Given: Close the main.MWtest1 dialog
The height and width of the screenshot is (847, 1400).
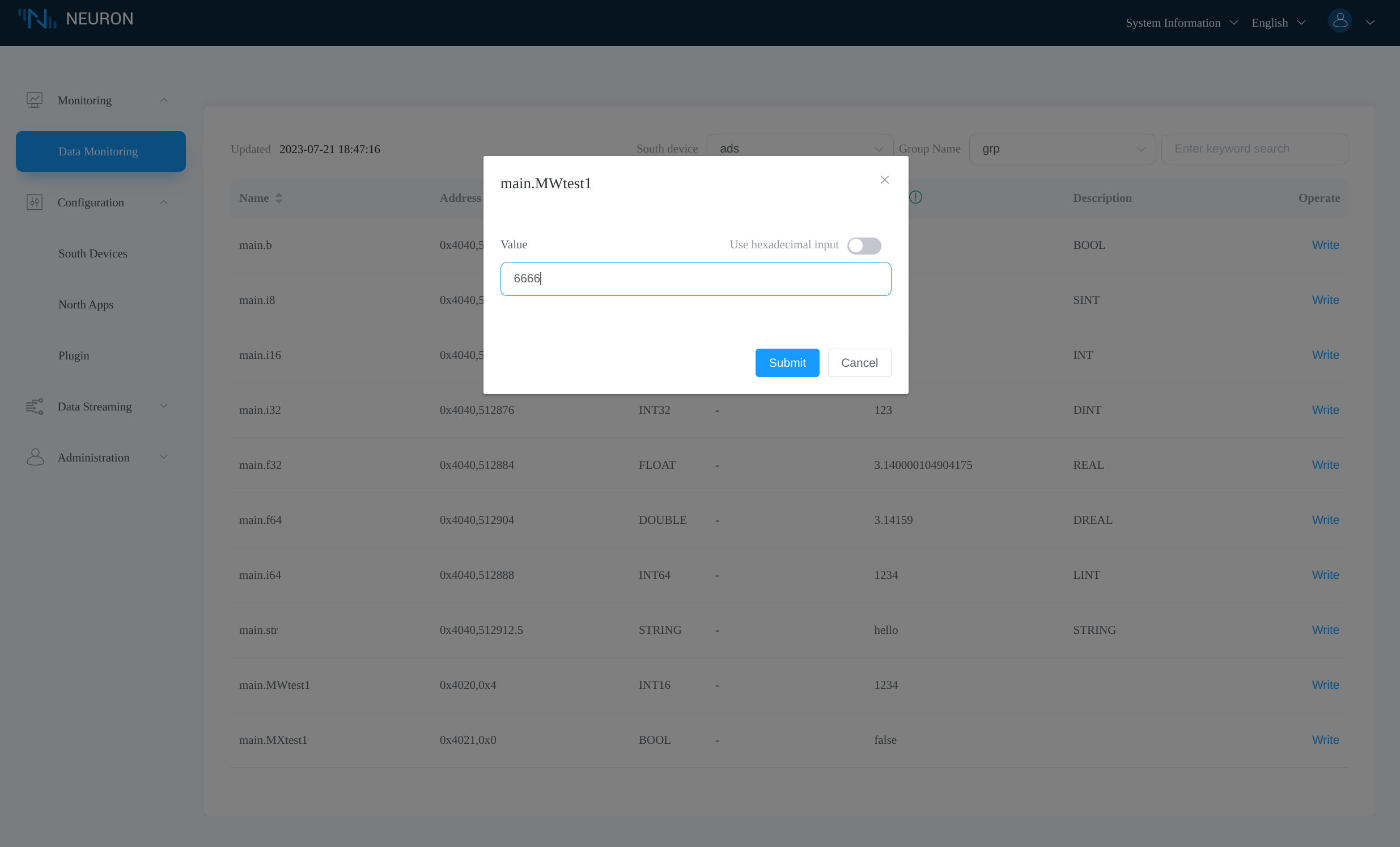Looking at the screenshot, I should tap(884, 180).
